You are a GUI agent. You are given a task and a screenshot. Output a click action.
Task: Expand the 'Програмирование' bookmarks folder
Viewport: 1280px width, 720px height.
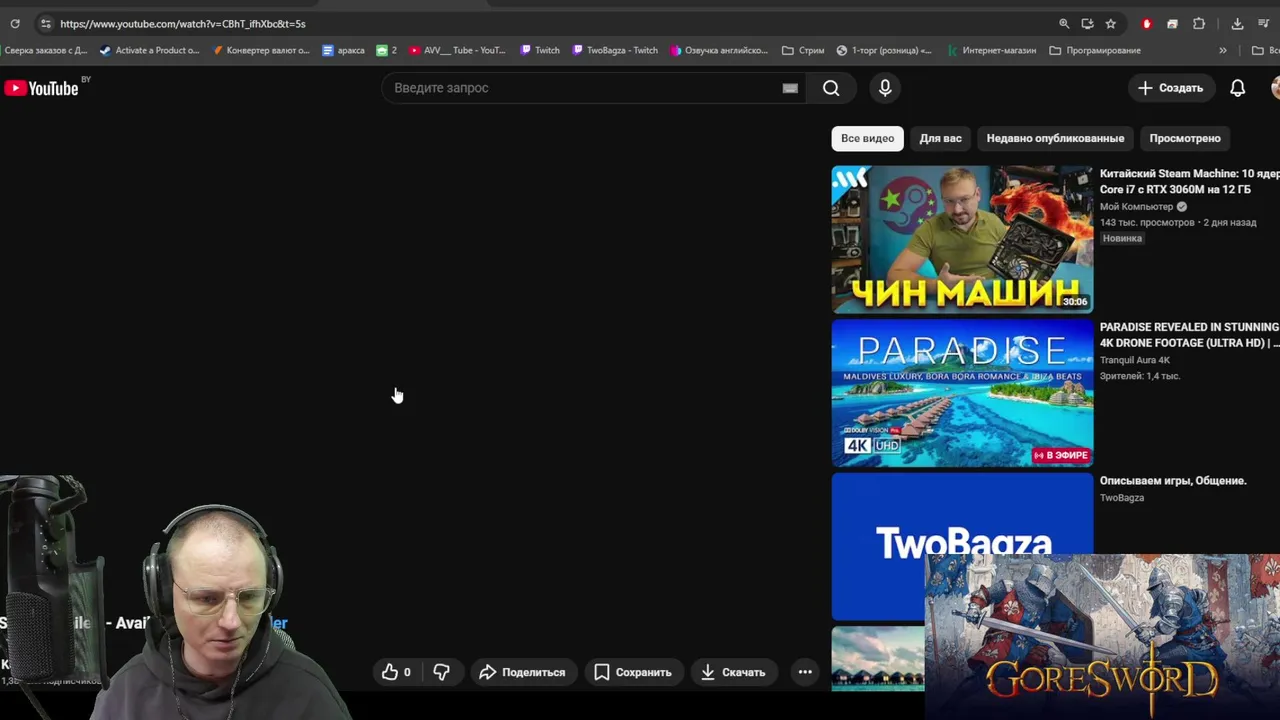(x=1095, y=50)
